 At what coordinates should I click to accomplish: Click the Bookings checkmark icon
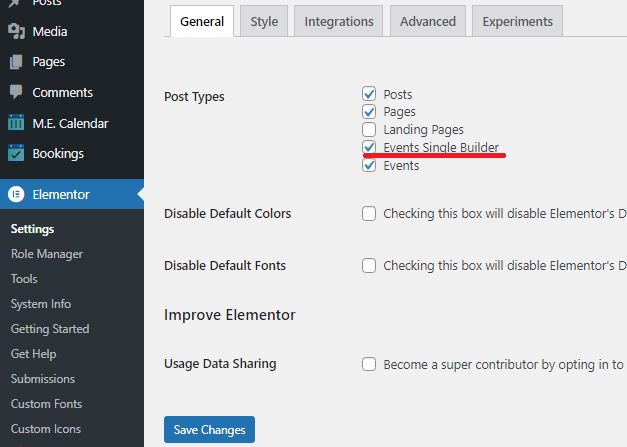[16, 154]
